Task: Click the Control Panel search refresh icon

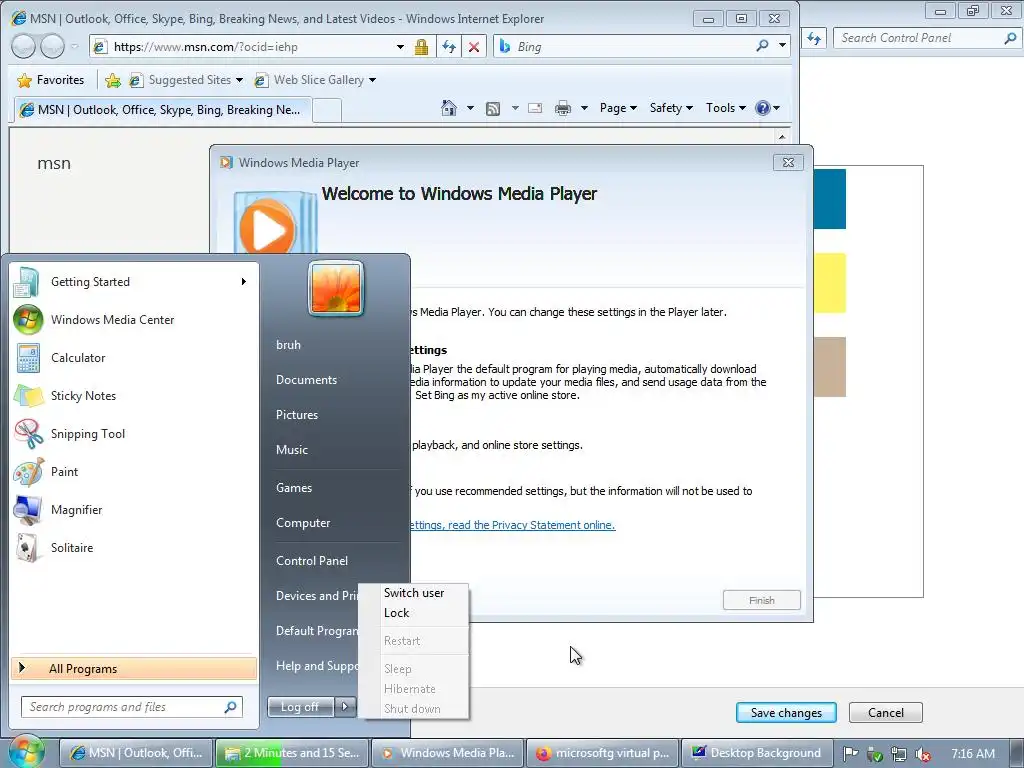Action: point(814,38)
